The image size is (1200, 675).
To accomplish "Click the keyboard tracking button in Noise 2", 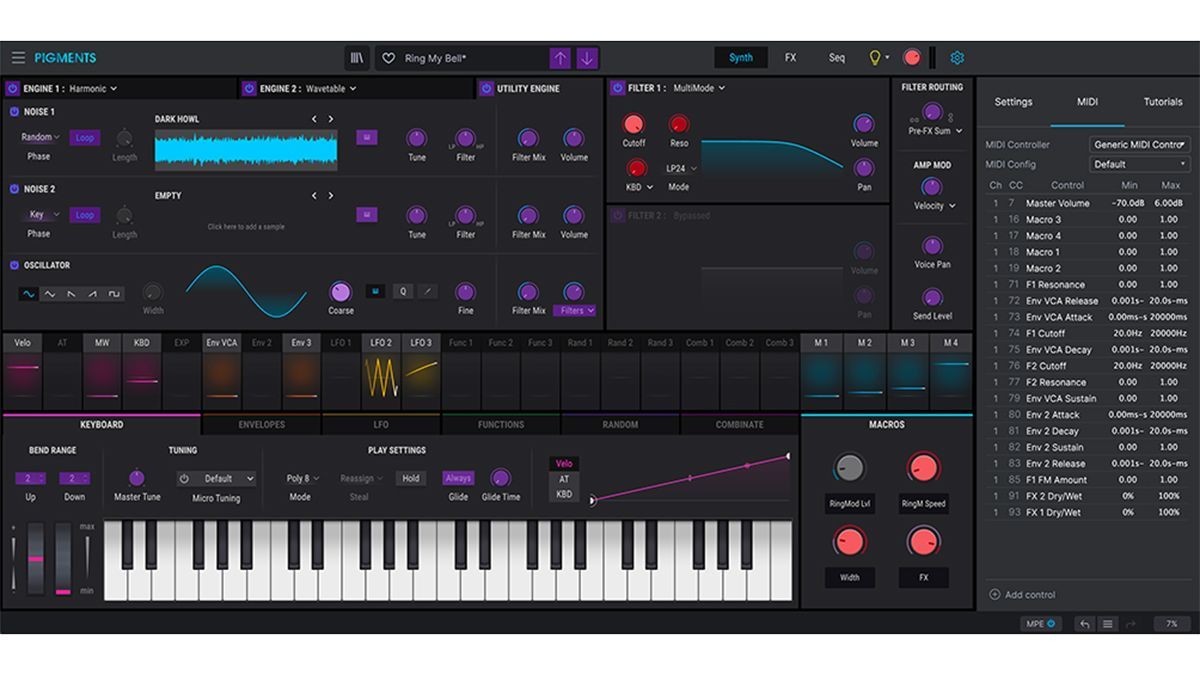I will (x=367, y=214).
